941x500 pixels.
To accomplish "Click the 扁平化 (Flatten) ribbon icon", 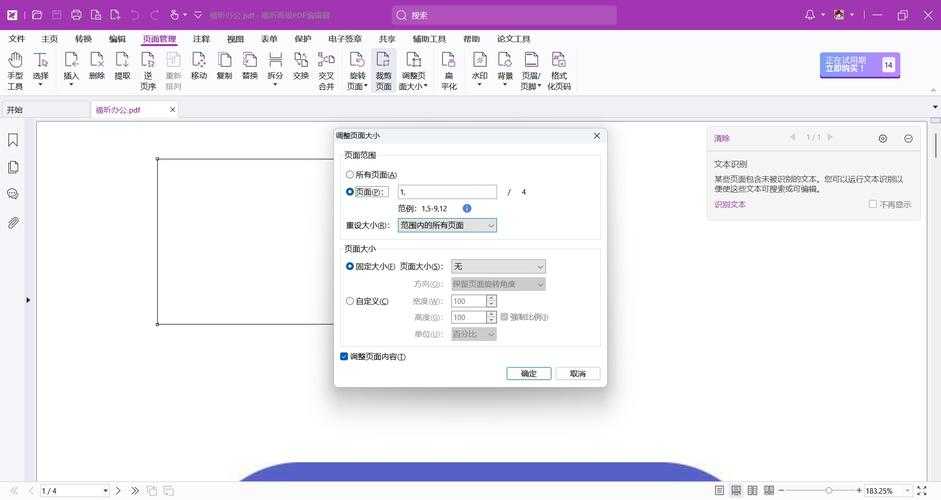I will tap(449, 70).
